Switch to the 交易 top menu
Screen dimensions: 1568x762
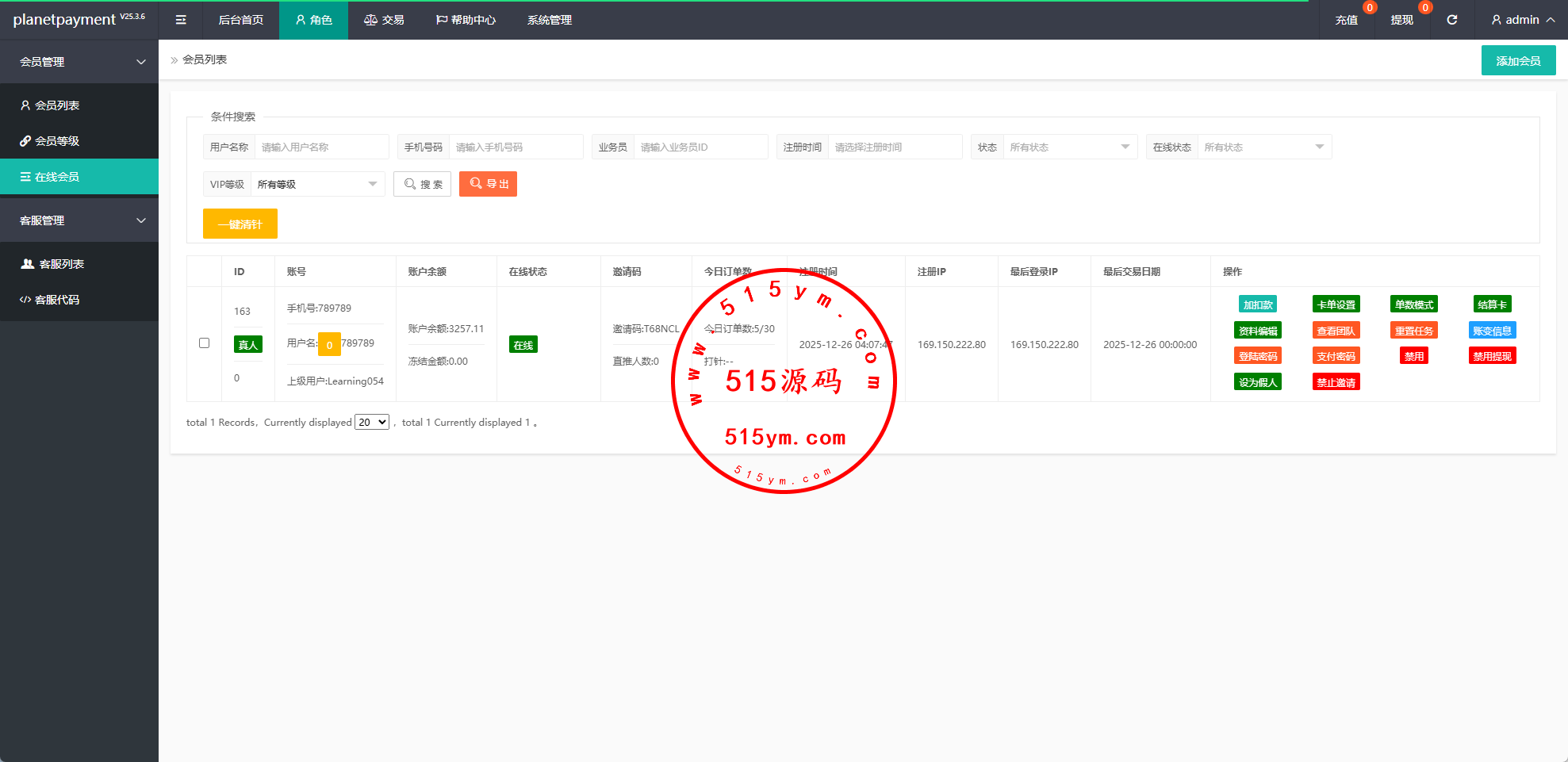(384, 20)
